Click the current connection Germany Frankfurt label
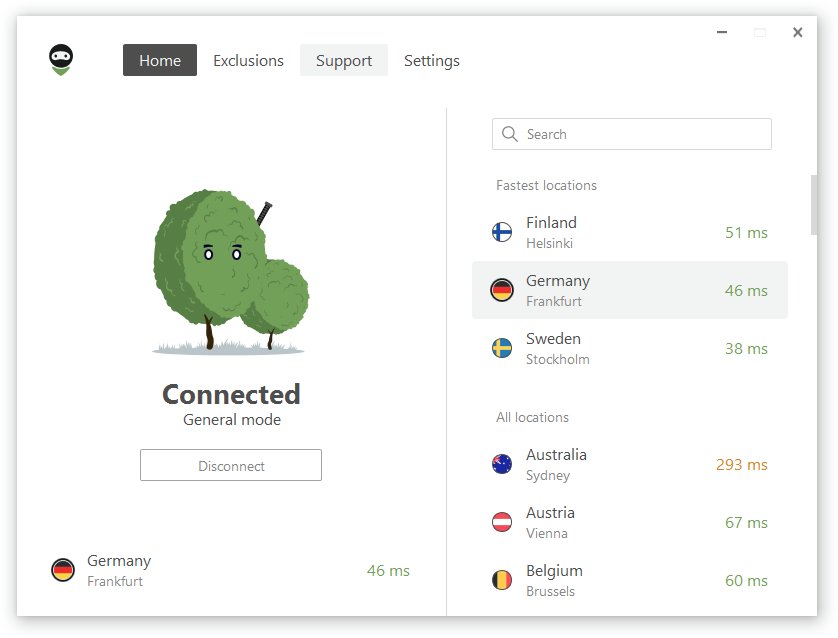The height and width of the screenshot is (638, 838). point(119,571)
